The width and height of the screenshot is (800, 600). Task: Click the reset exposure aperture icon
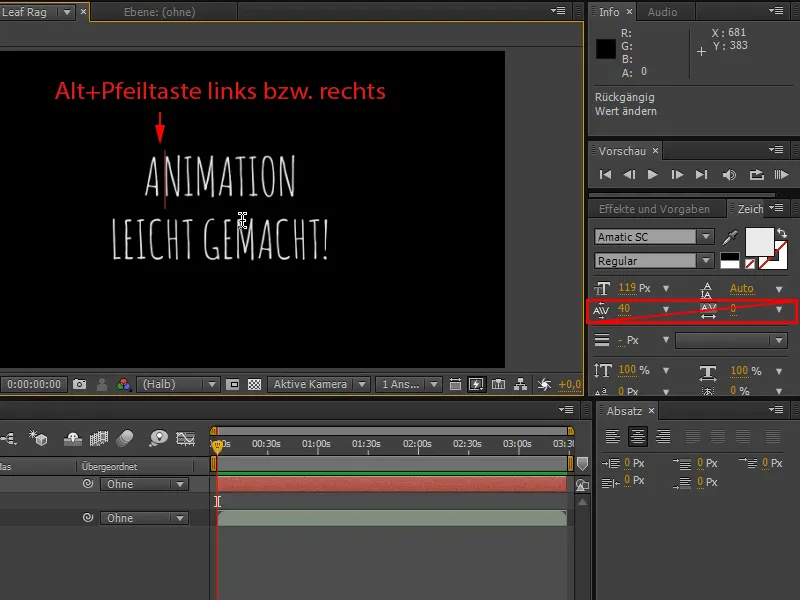(x=544, y=384)
